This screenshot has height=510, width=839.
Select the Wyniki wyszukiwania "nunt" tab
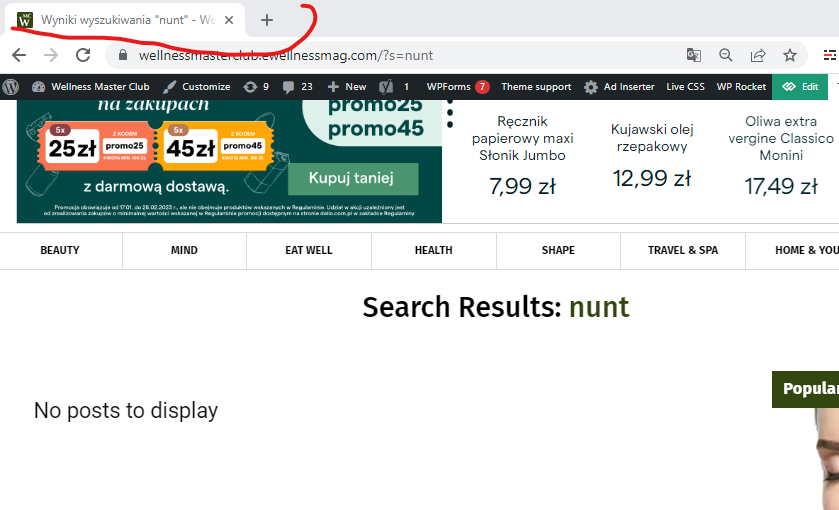[126, 20]
